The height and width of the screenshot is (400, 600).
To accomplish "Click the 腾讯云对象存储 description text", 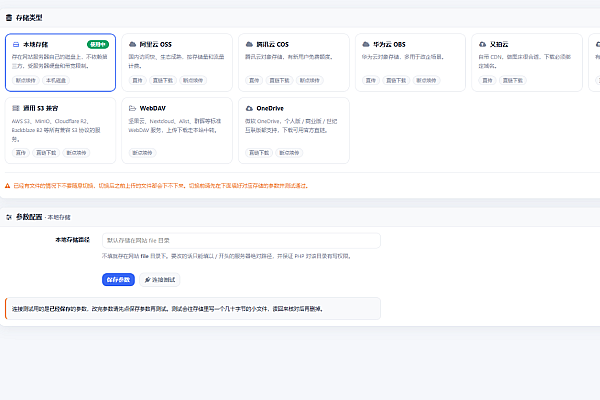I will pos(289,57).
